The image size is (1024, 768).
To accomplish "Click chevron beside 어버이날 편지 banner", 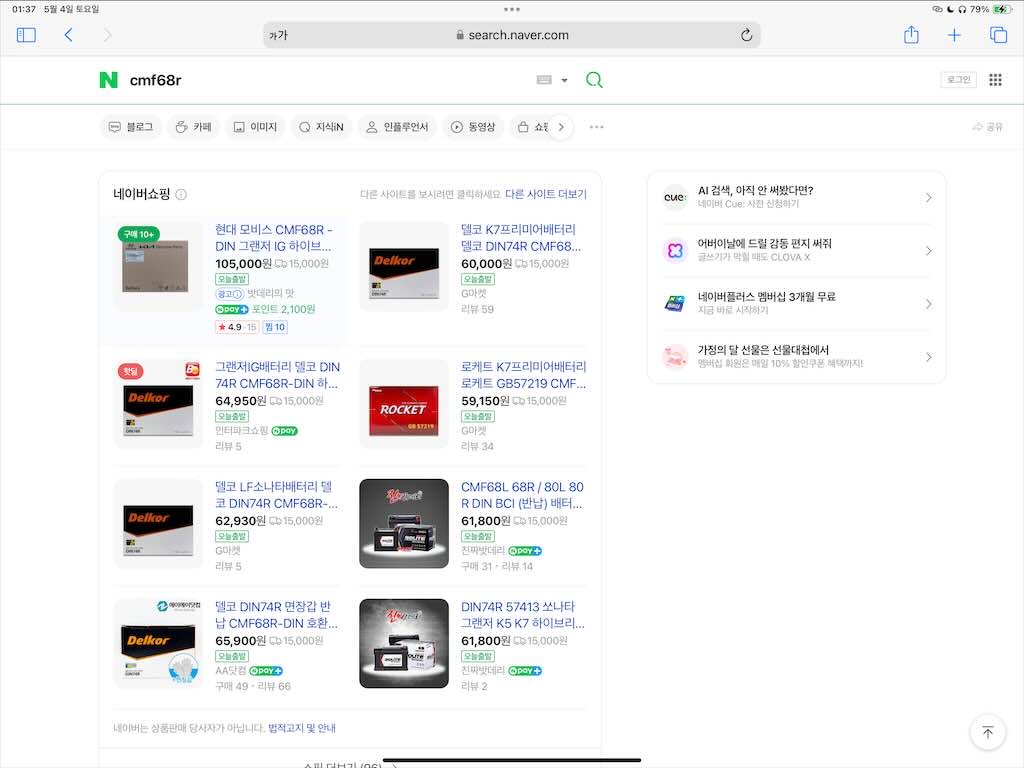I will point(929,250).
